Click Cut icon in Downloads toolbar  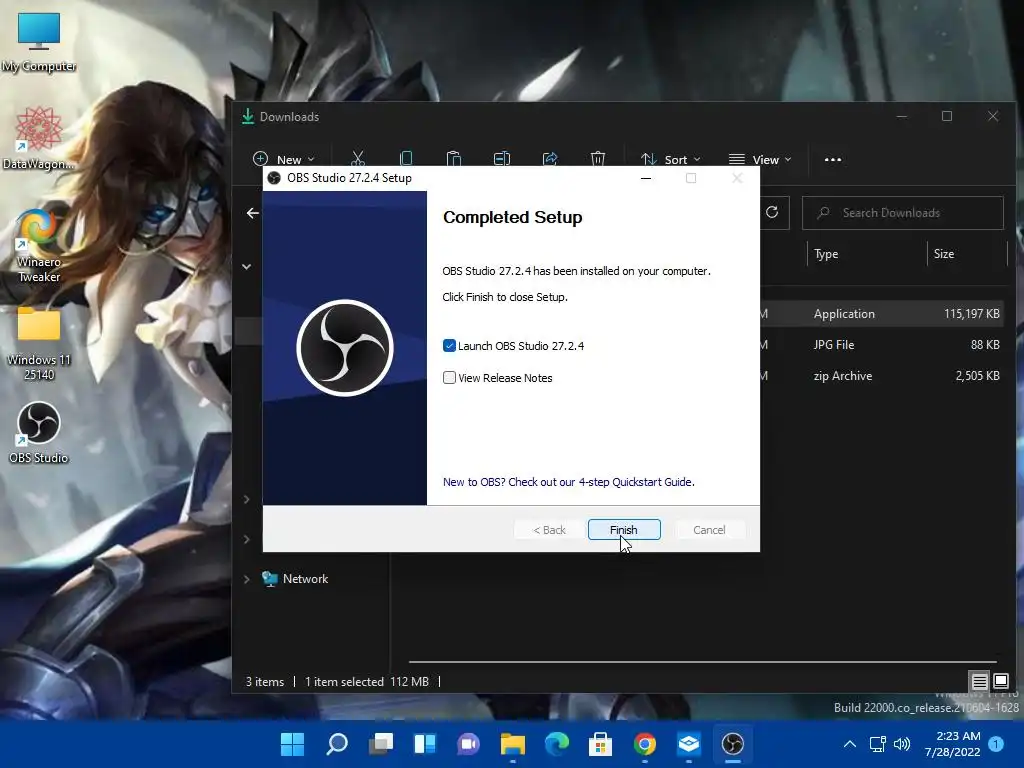click(357, 159)
